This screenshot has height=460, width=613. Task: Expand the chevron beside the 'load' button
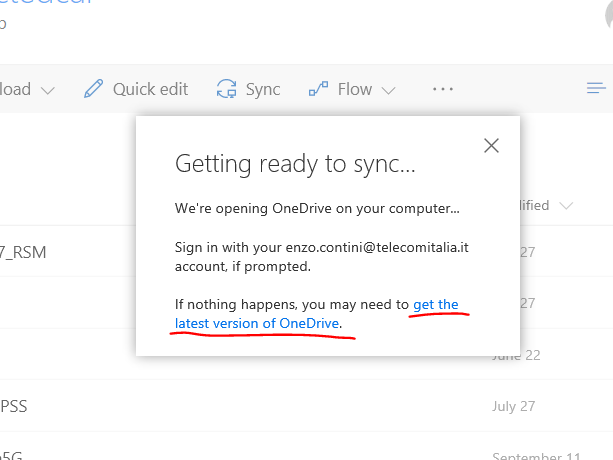(x=48, y=90)
